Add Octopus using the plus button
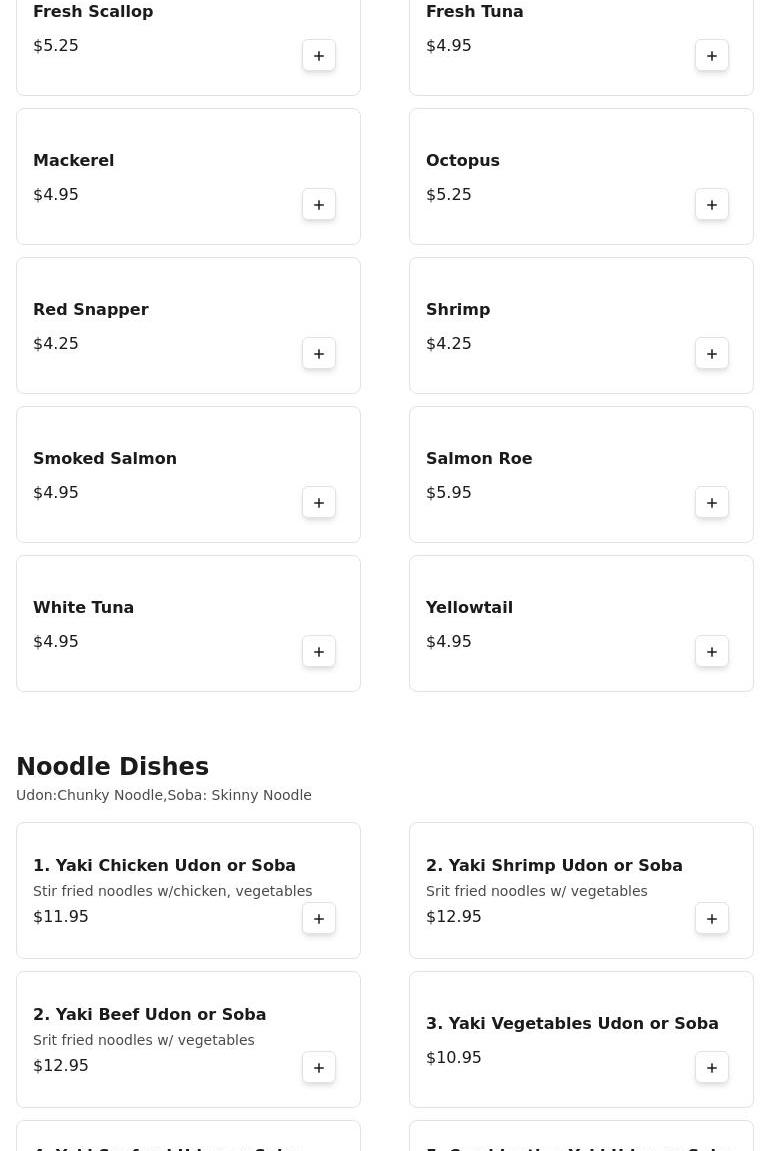Screen dimensions: 770x1151 click(711, 205)
